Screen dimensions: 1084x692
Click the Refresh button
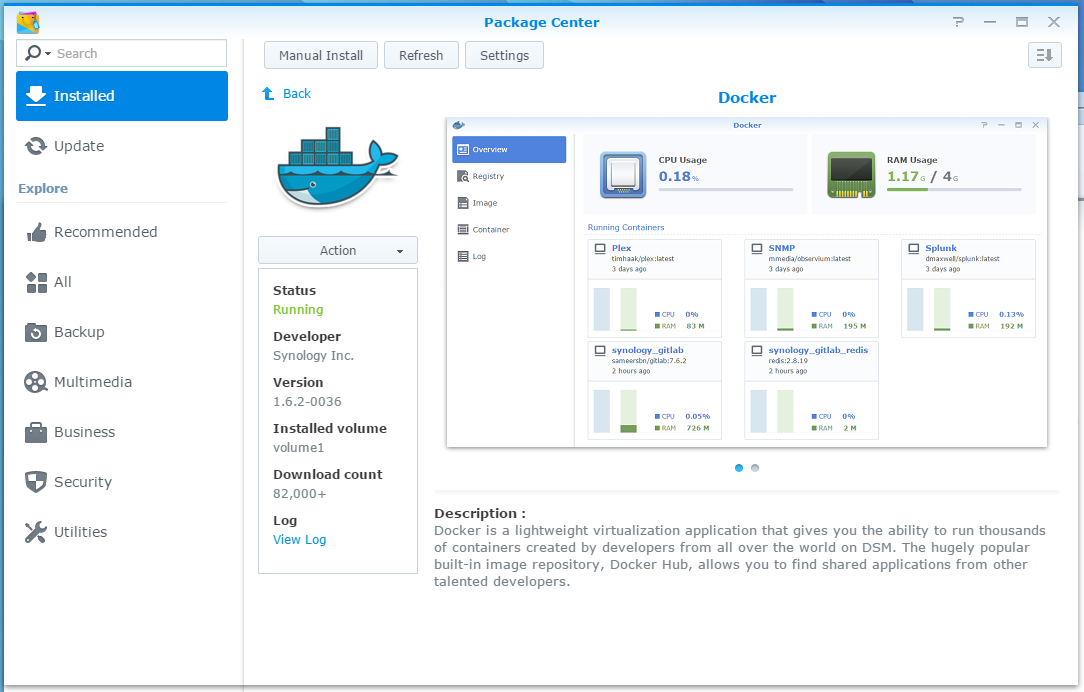tap(421, 55)
